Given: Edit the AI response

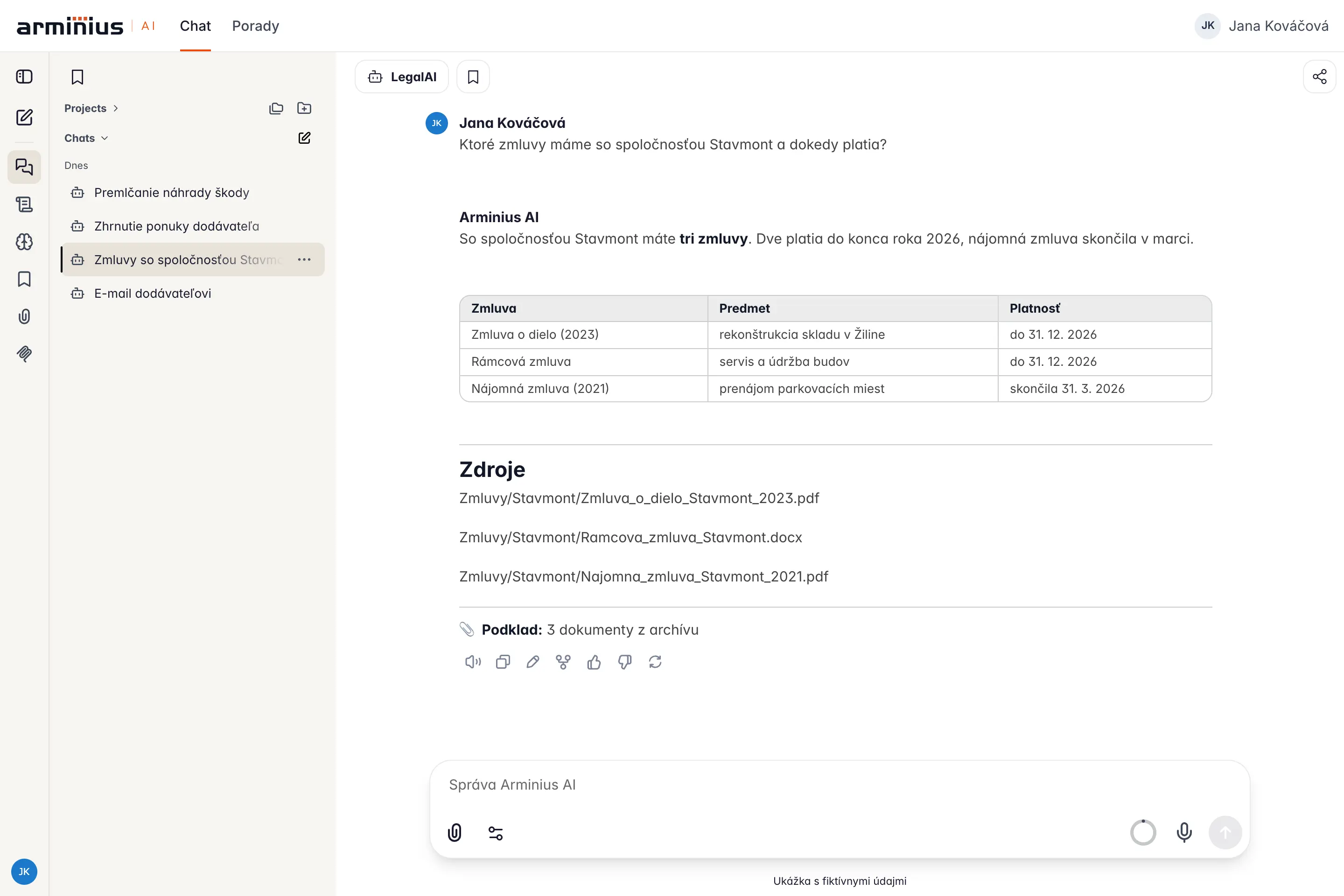Looking at the screenshot, I should click(x=532, y=662).
